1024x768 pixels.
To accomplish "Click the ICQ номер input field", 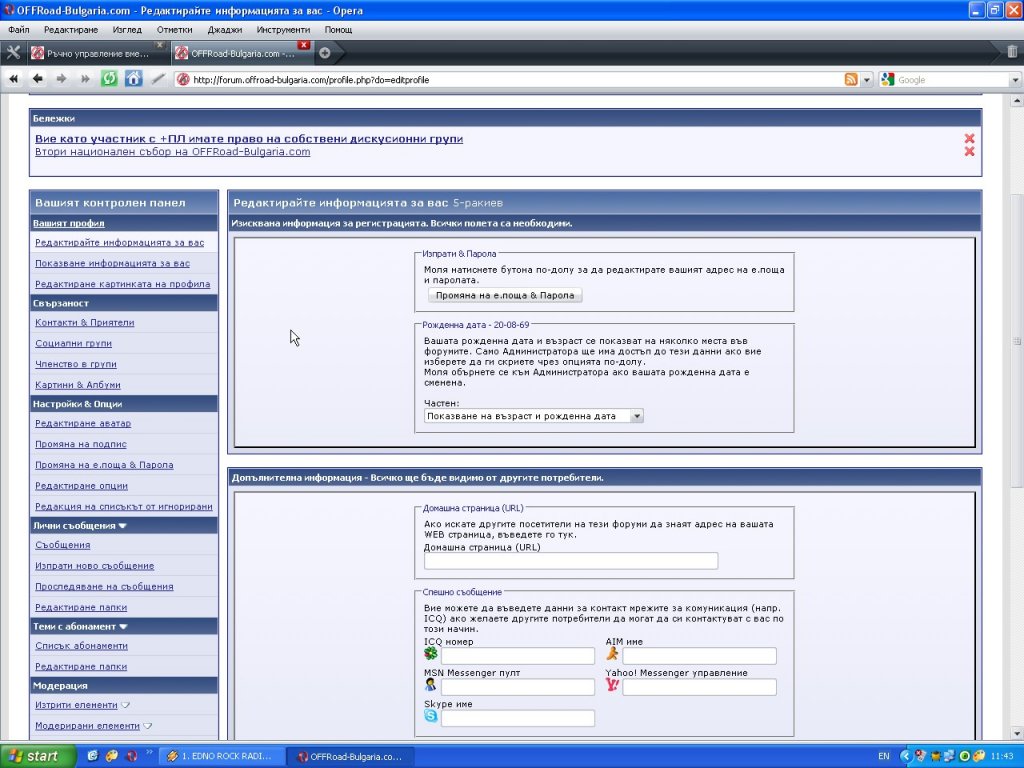I will (518, 656).
